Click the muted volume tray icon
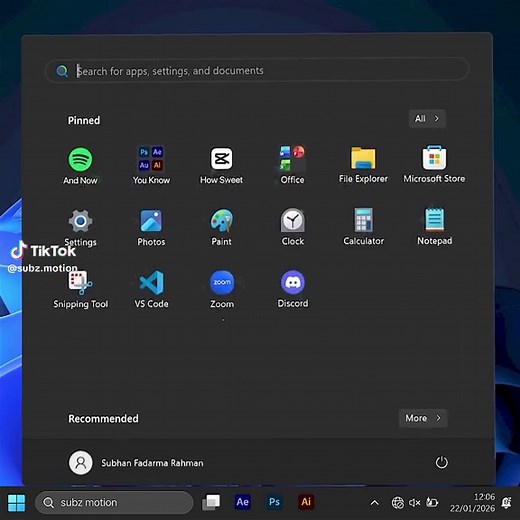The height and width of the screenshot is (520, 520). click(x=414, y=502)
